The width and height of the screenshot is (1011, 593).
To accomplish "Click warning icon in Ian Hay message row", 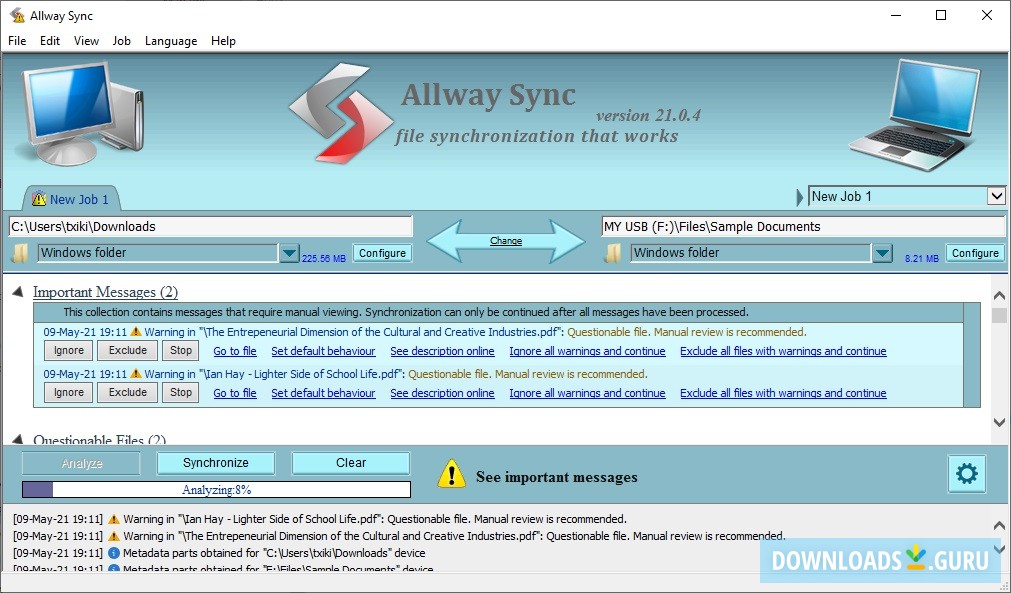I will coord(135,374).
